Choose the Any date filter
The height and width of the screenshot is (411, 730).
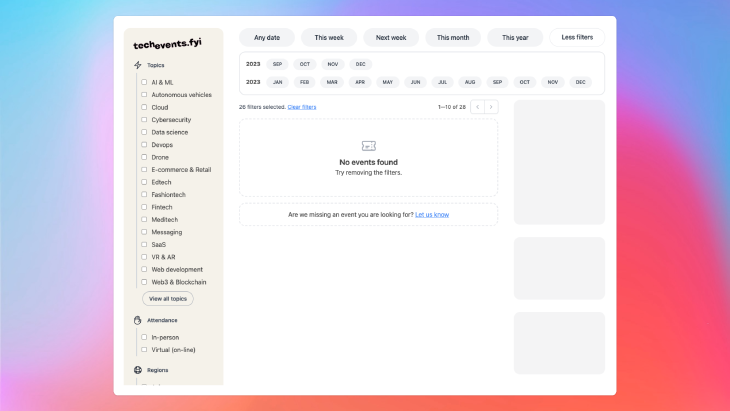[267, 37]
